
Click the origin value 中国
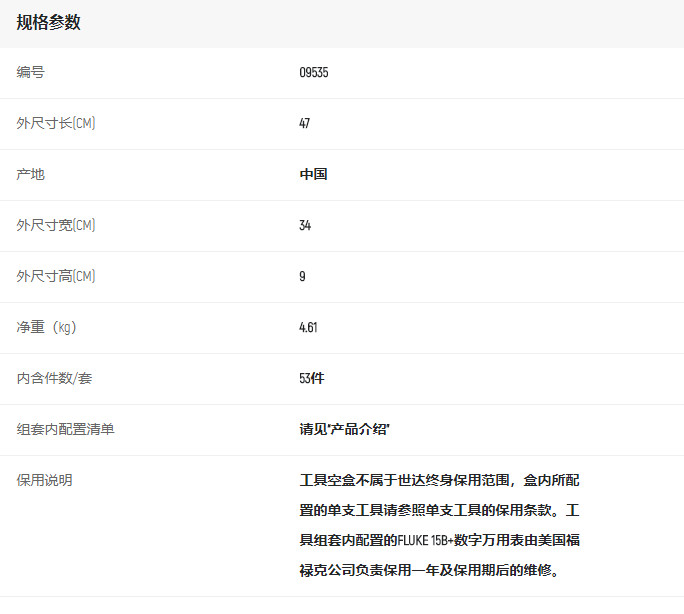(x=313, y=174)
